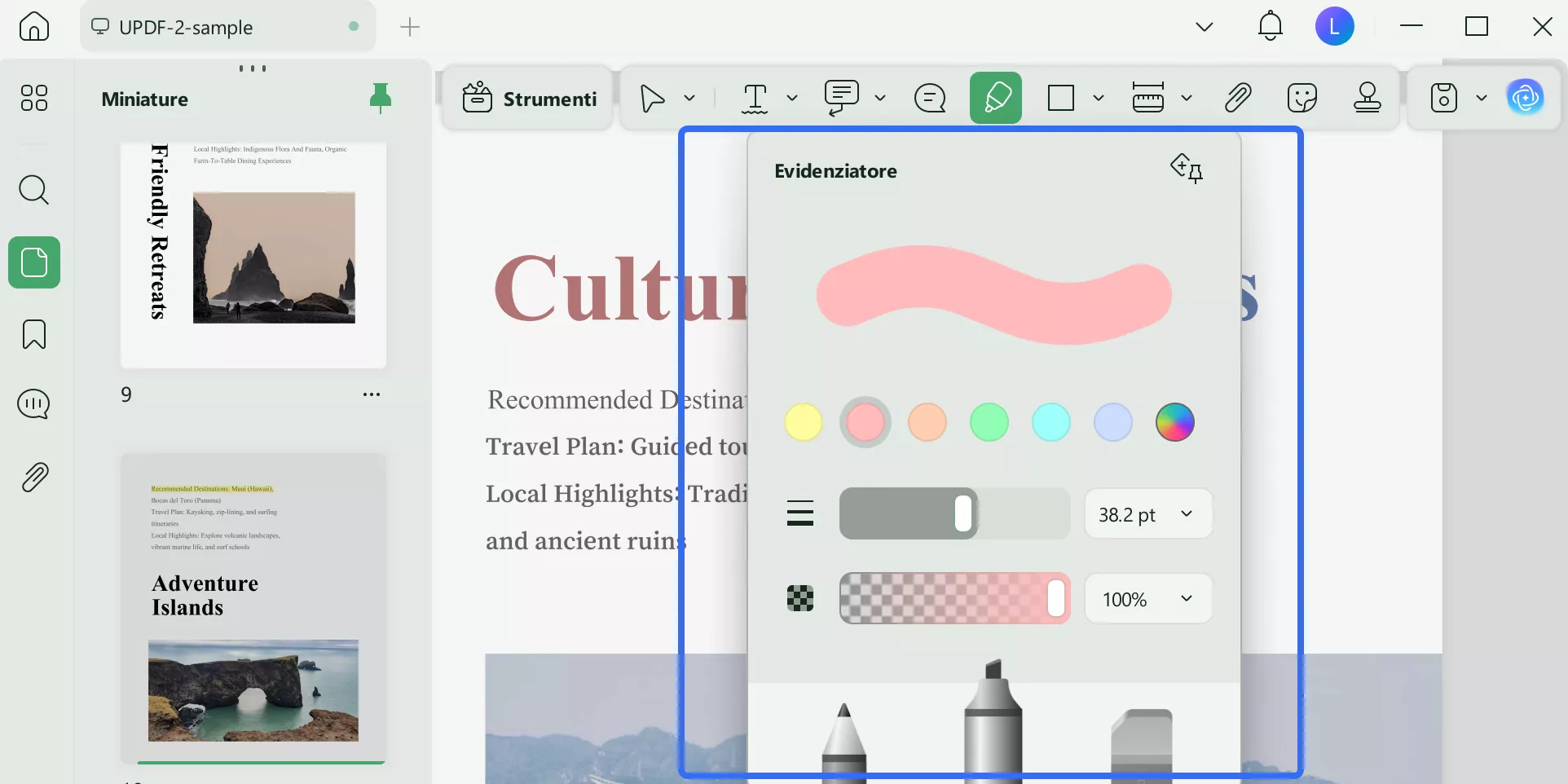
Task: Select page 9 thumbnail
Action: click(253, 255)
